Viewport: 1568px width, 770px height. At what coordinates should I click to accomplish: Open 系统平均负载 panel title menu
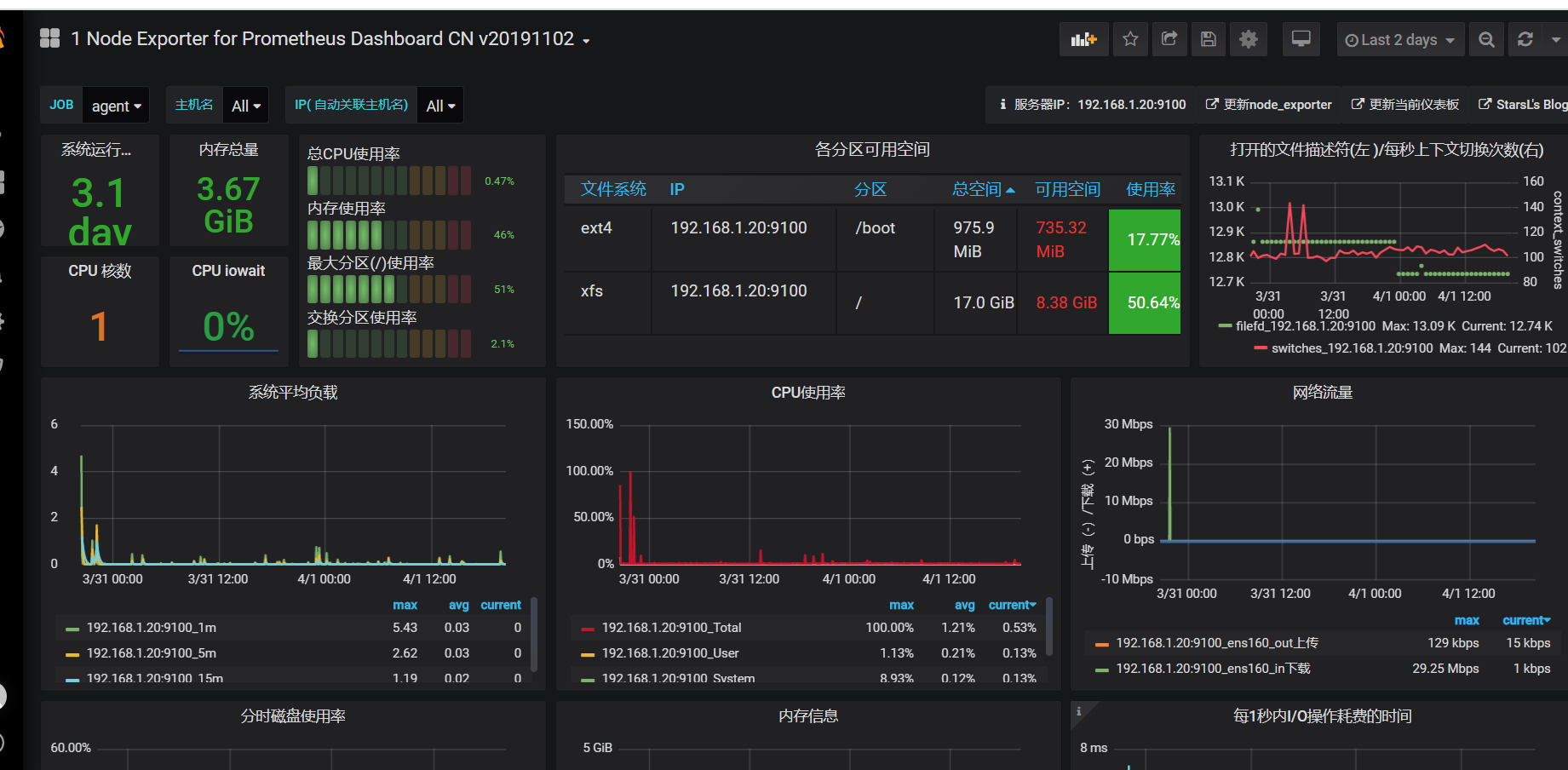[x=293, y=392]
